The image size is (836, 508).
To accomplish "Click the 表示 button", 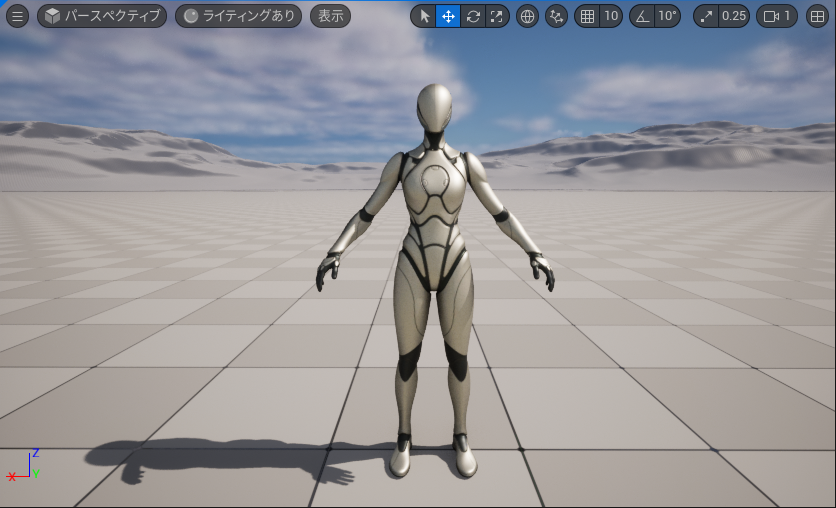I will [x=330, y=16].
